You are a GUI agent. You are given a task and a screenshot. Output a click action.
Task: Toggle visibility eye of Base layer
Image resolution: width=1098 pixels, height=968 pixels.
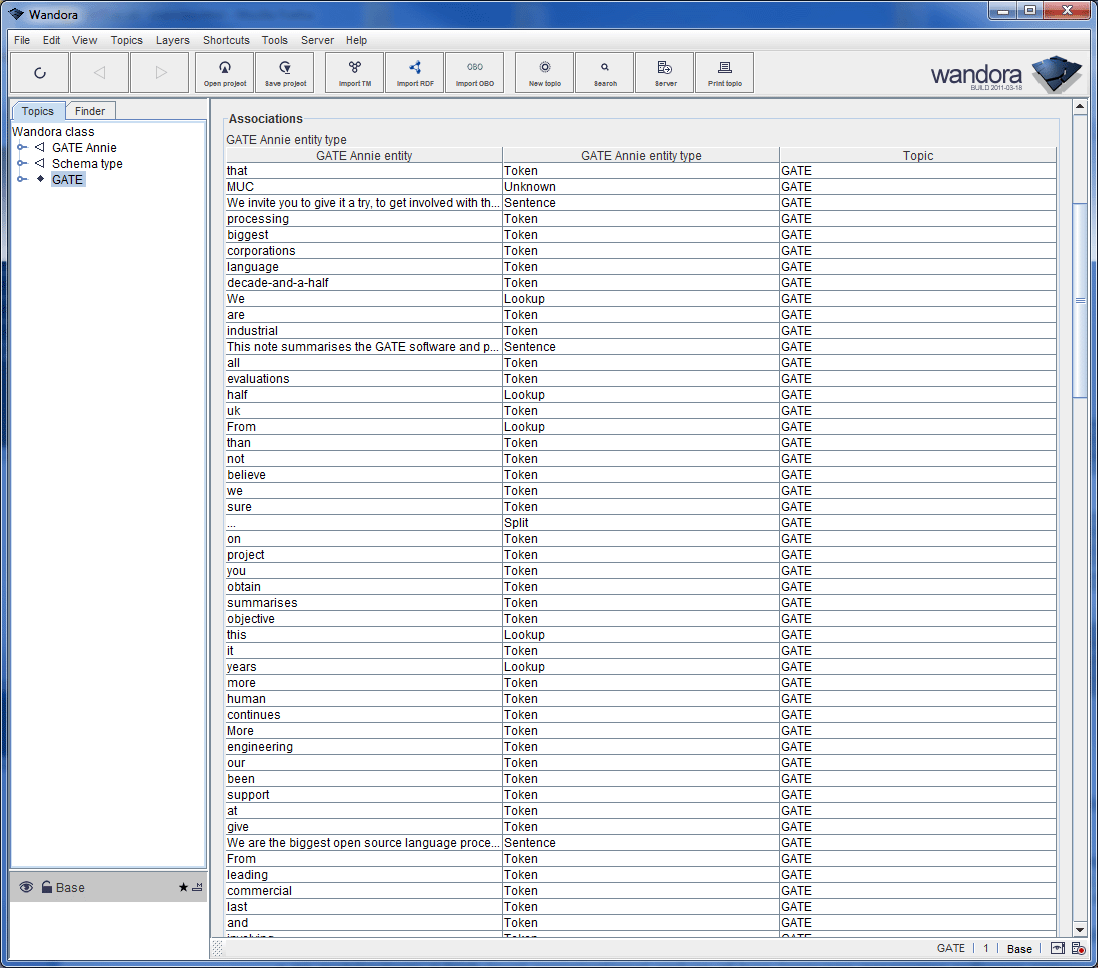26,887
